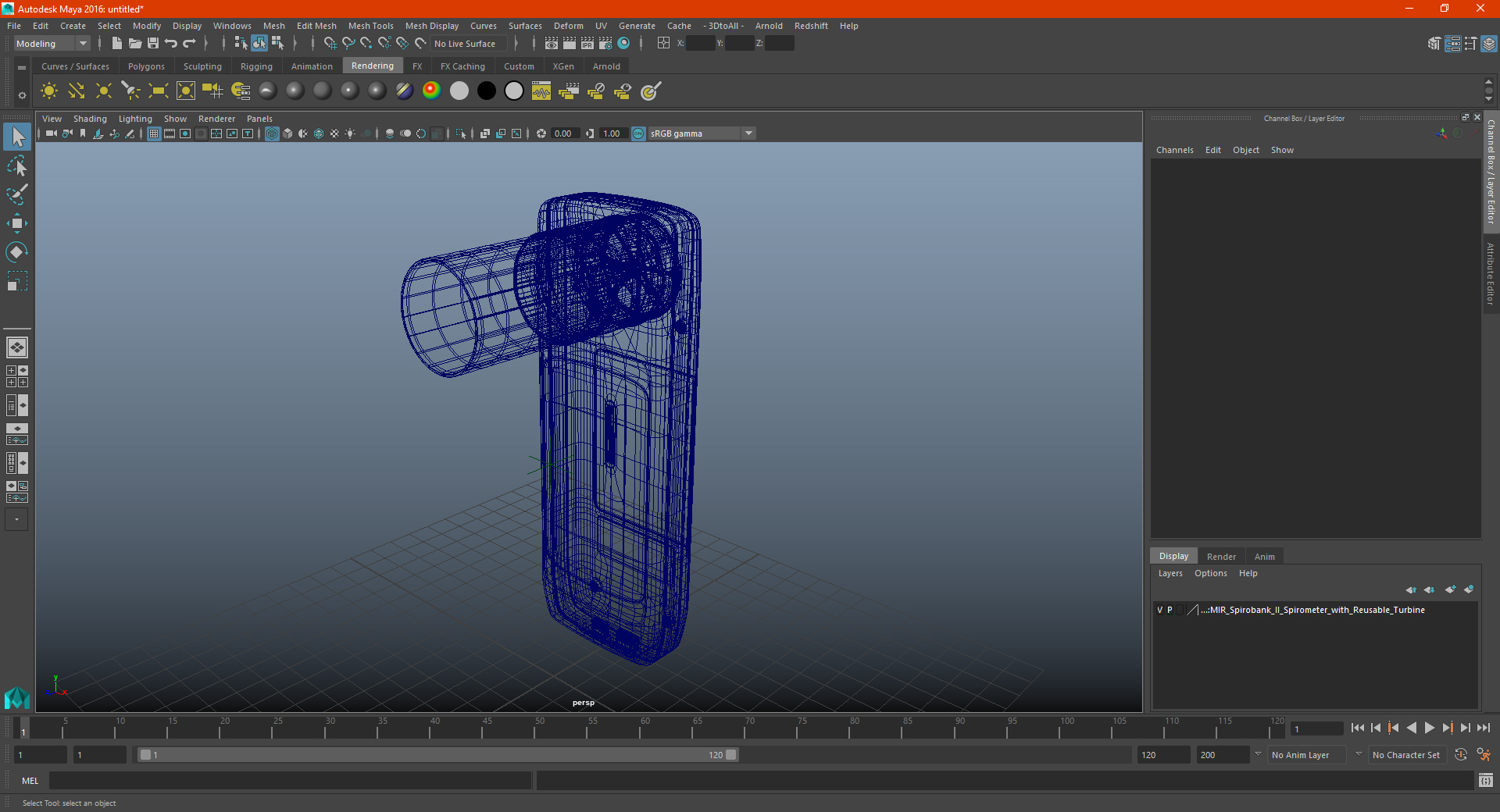Screen dimensions: 1500x812
Task: Toggle the empty display type box of layer
Action: (1180, 610)
